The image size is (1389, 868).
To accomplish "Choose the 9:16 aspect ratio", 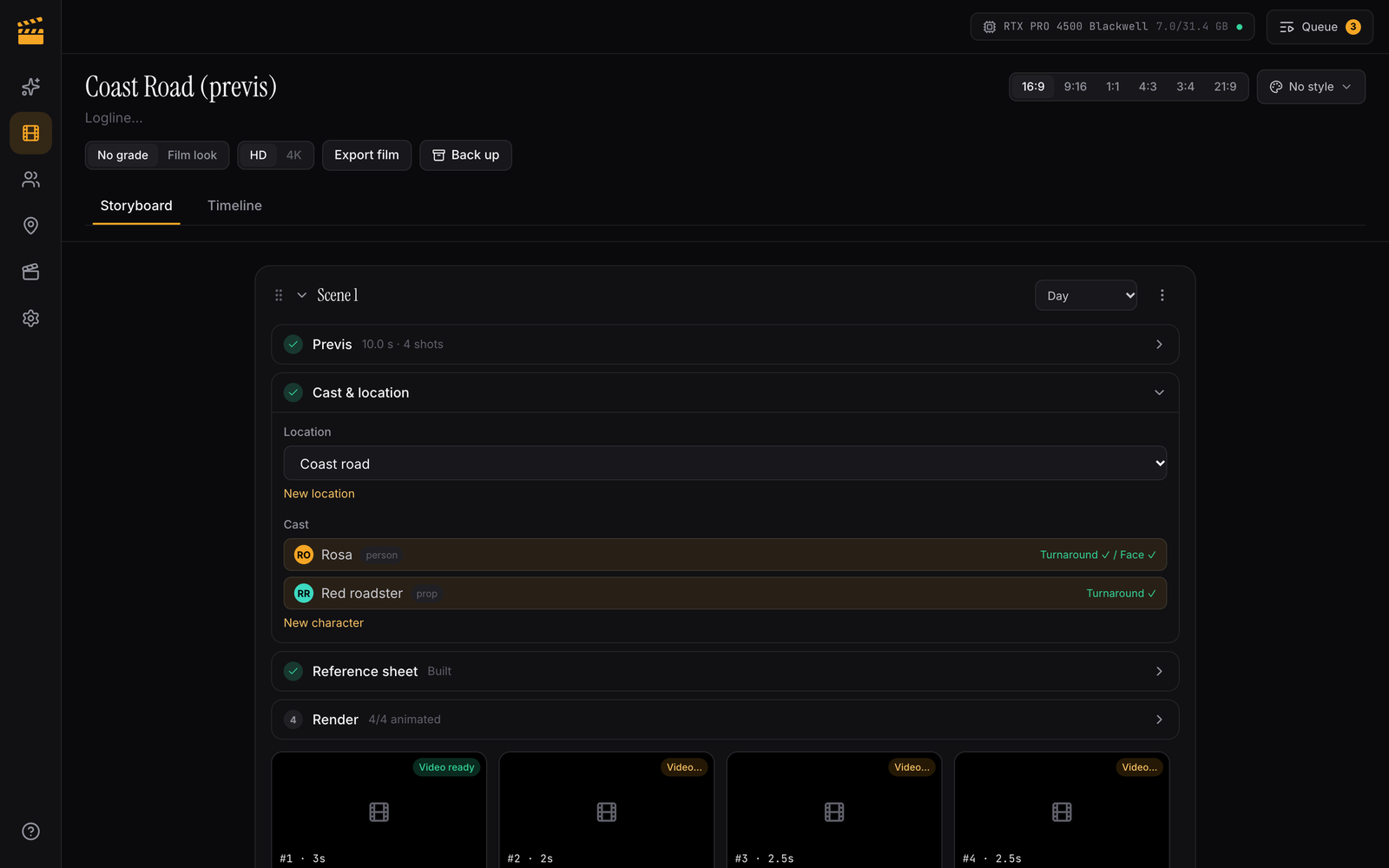I will [x=1076, y=87].
